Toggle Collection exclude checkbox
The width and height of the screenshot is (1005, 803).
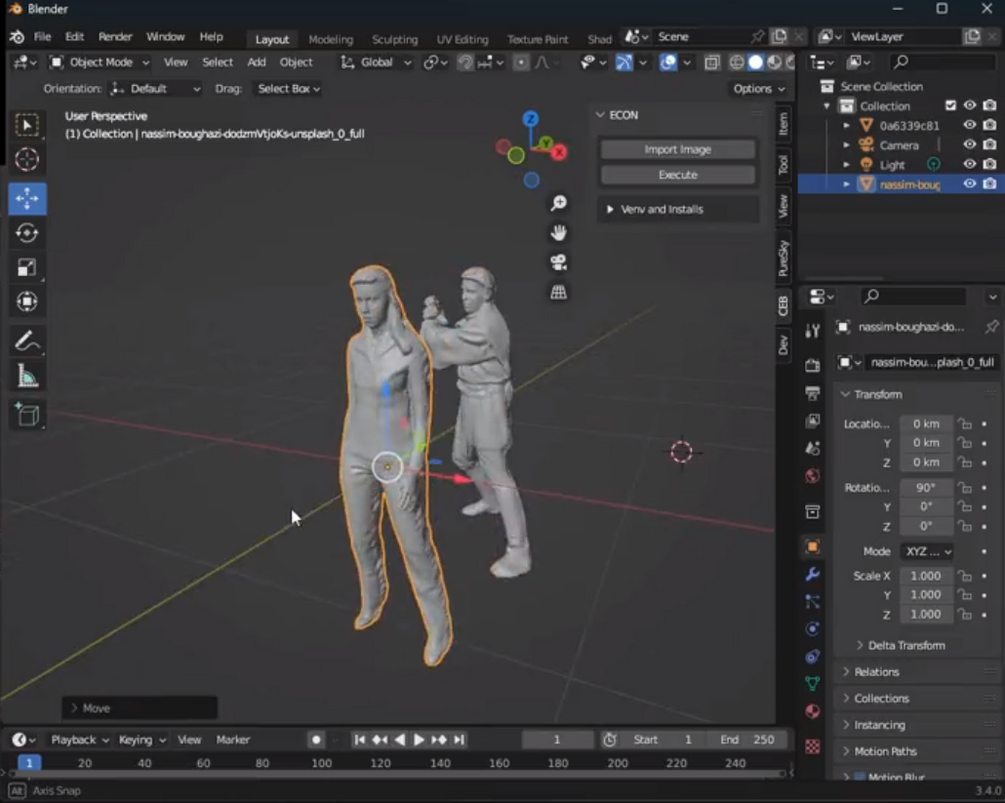[951, 105]
